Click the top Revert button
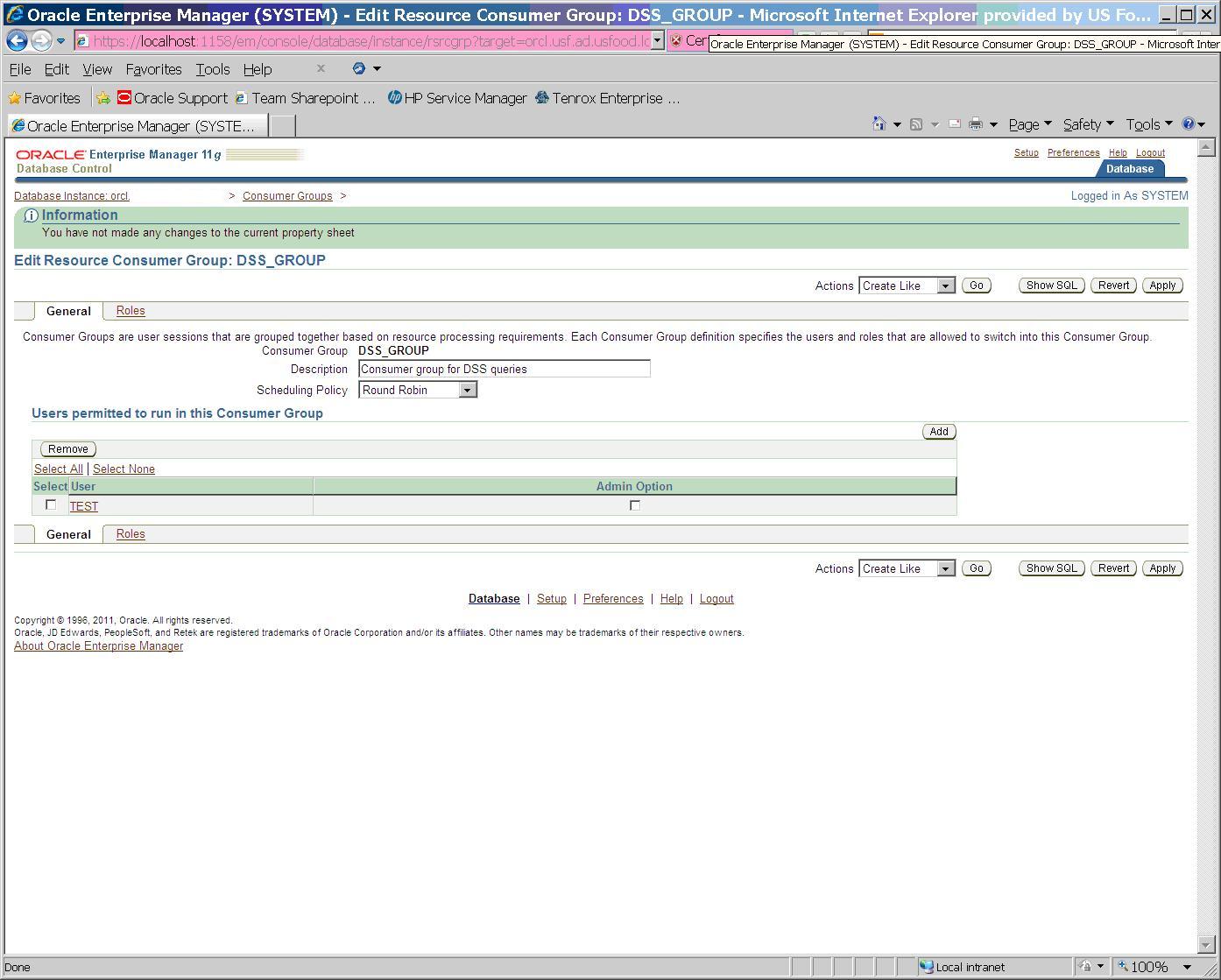The width and height of the screenshot is (1221, 980). [1113, 286]
